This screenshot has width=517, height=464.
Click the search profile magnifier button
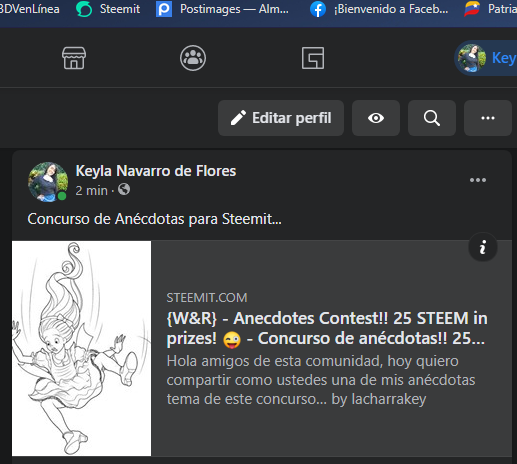[x=432, y=118]
